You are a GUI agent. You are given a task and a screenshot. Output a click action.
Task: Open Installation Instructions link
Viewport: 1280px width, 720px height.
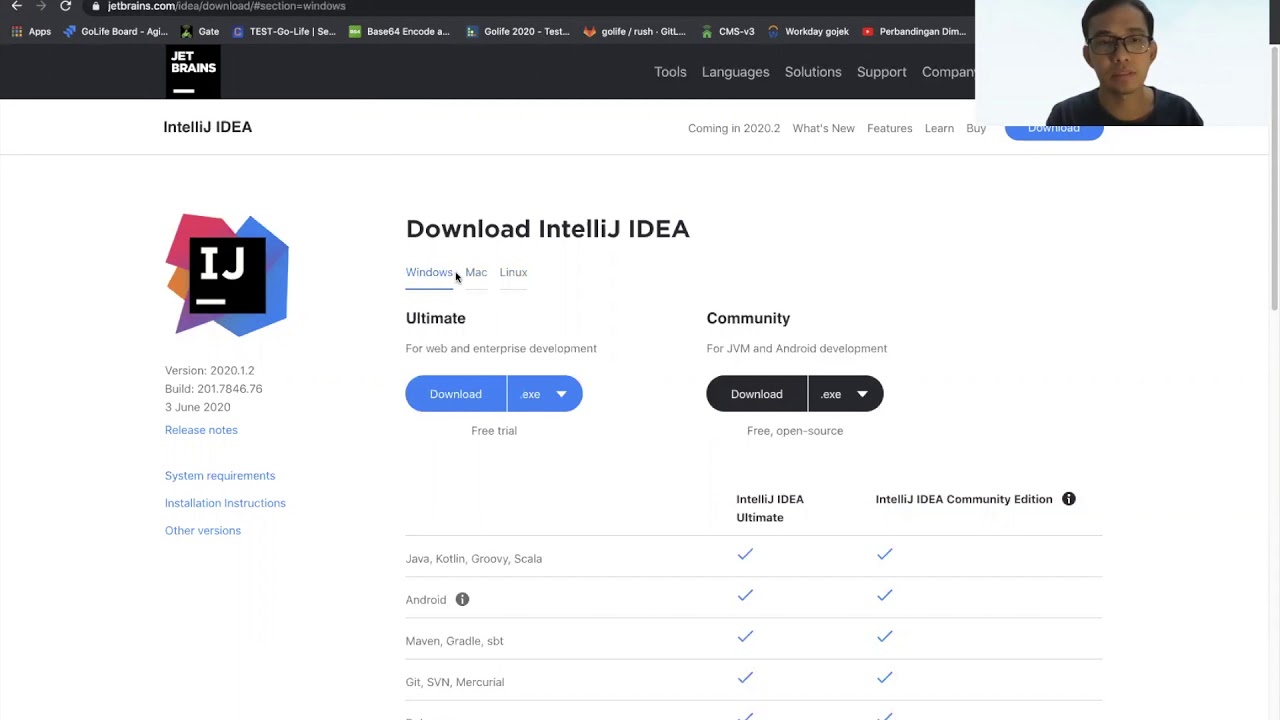[x=225, y=503]
